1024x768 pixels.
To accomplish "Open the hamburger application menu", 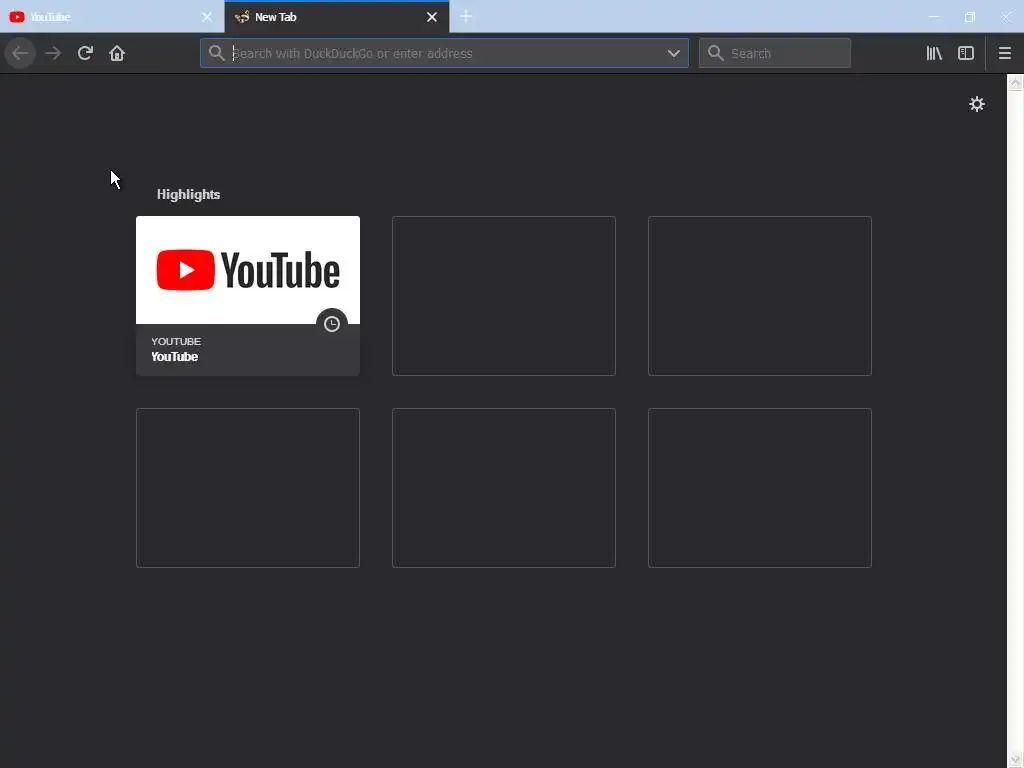I will click(x=1004, y=53).
